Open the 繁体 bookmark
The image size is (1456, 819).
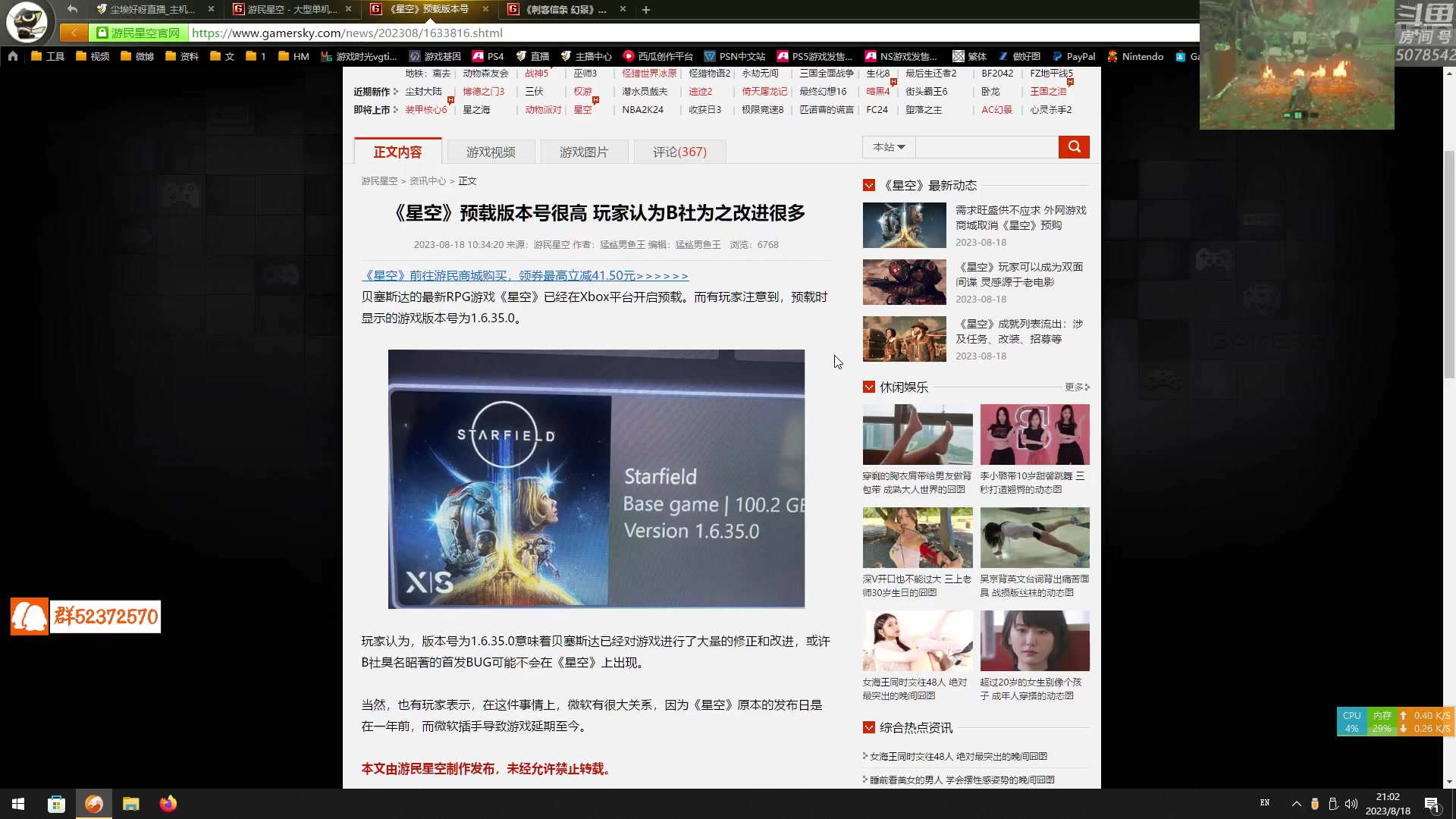pos(969,56)
